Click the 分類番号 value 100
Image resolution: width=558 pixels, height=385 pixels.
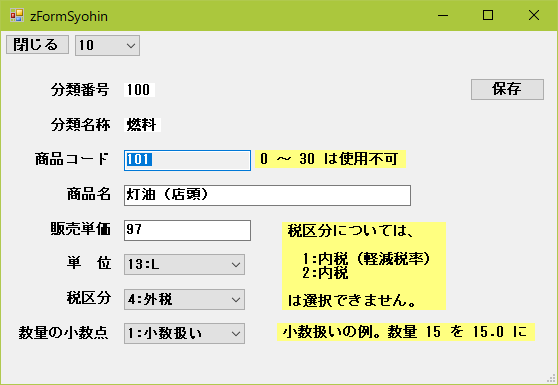point(139,90)
